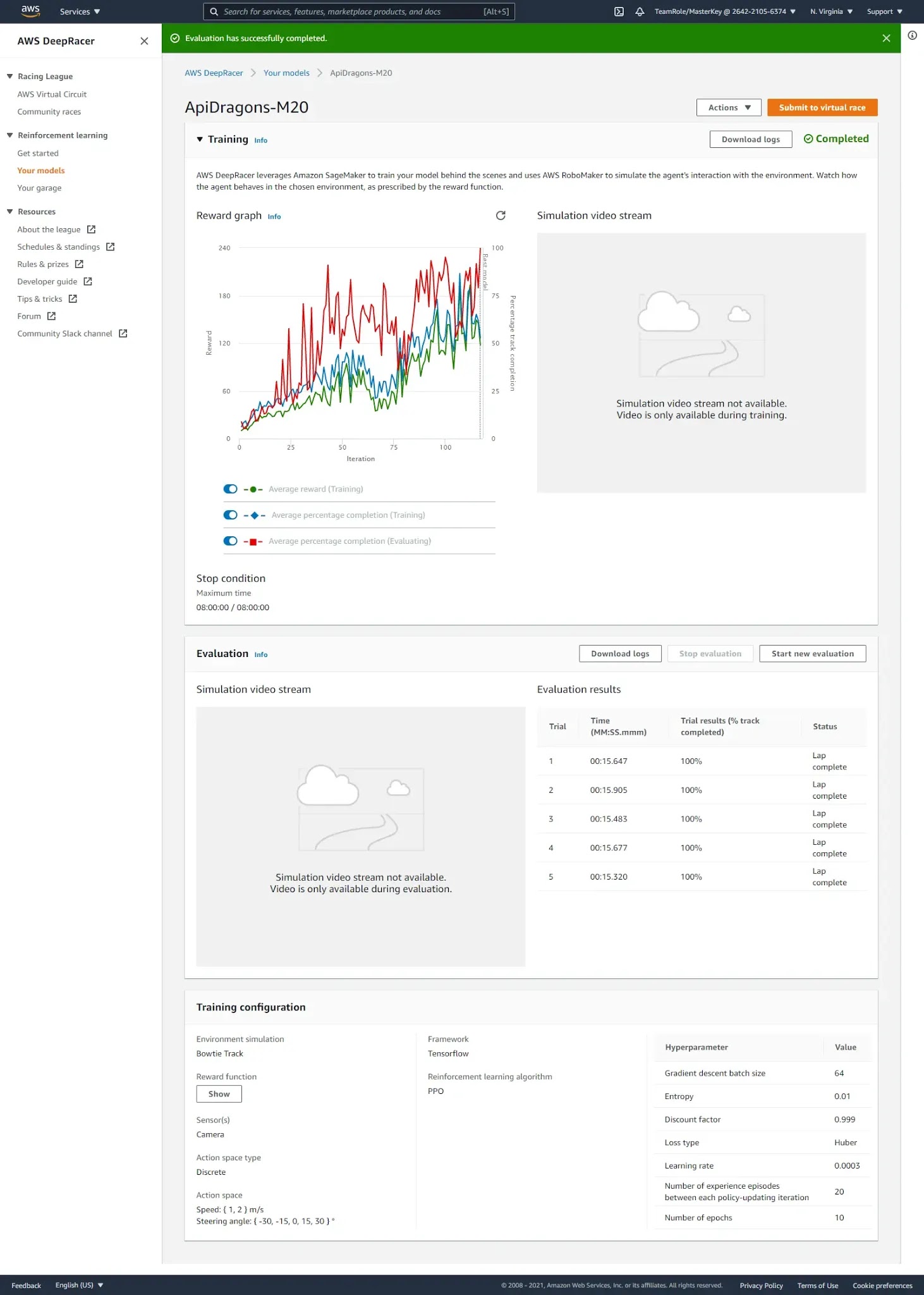
Task: Select Your models in sidebar
Action: 41,171
